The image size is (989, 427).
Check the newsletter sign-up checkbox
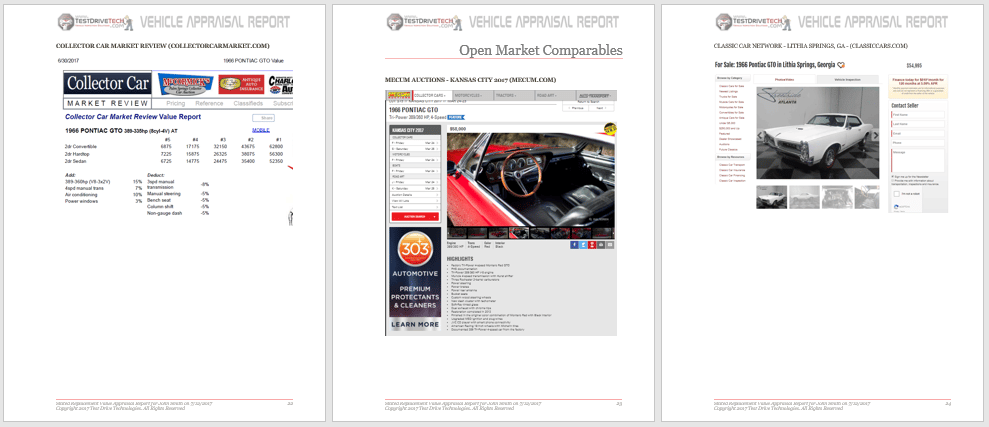coord(893,177)
